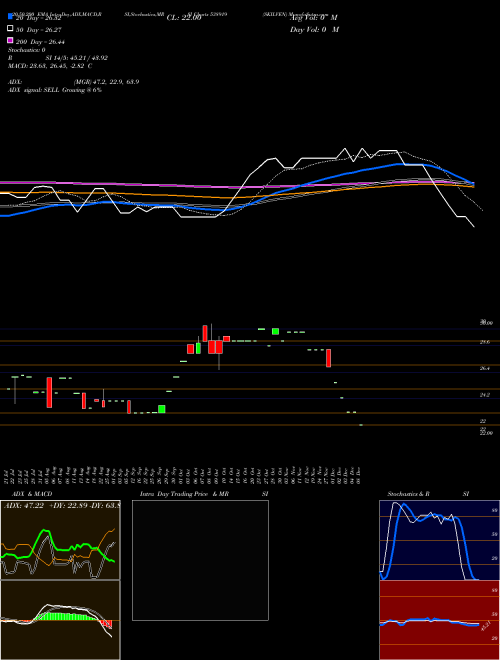500x660 pixels.
Task: Click the 'MACD: 23.63, 26.45, -2.82 C' readout
Action: [50, 66]
